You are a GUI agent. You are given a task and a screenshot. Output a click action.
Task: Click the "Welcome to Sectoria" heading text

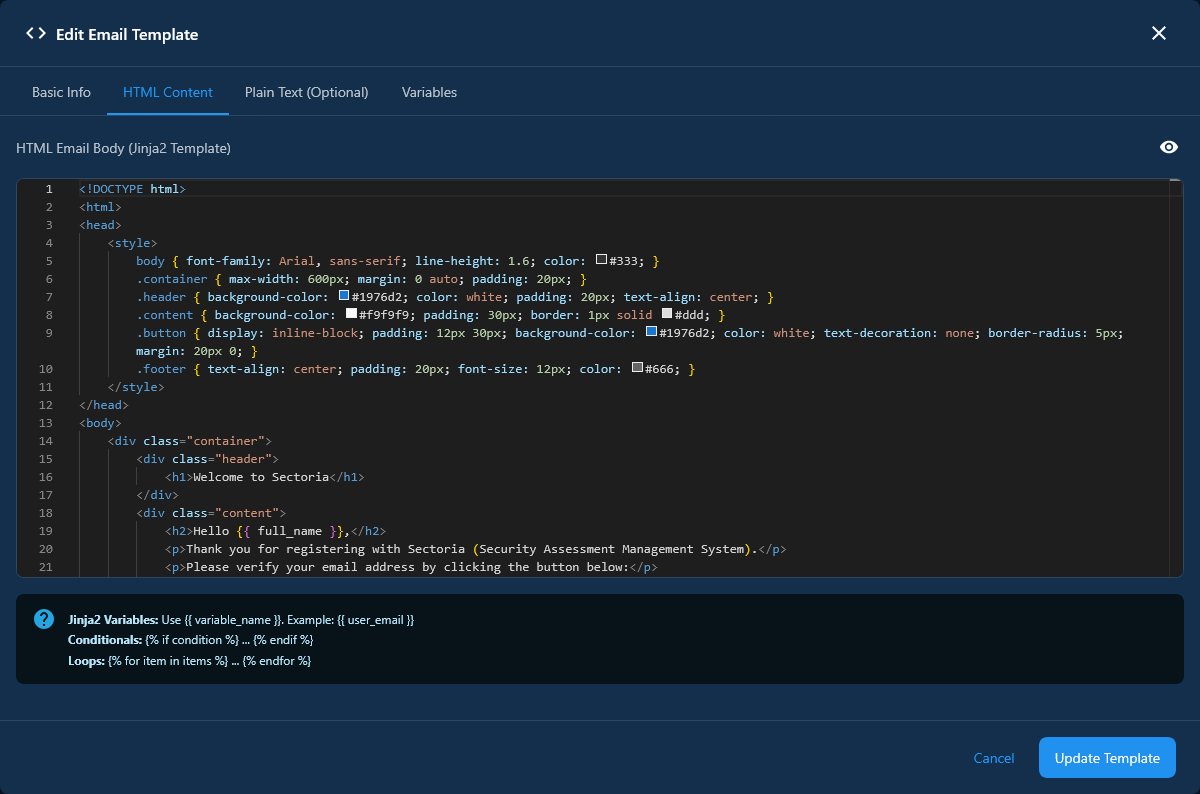[261, 477]
